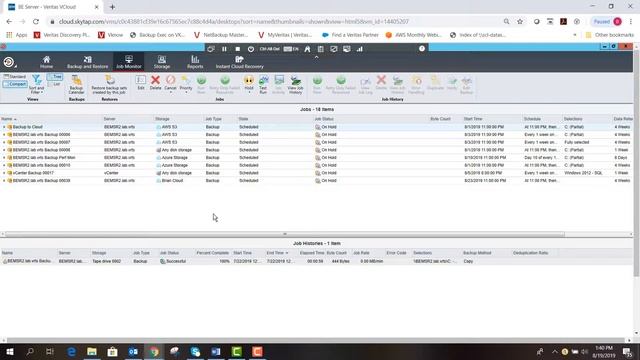Expand the Backup Perf Mon job row
This screenshot has height=360, width=640.
[x=4, y=158]
